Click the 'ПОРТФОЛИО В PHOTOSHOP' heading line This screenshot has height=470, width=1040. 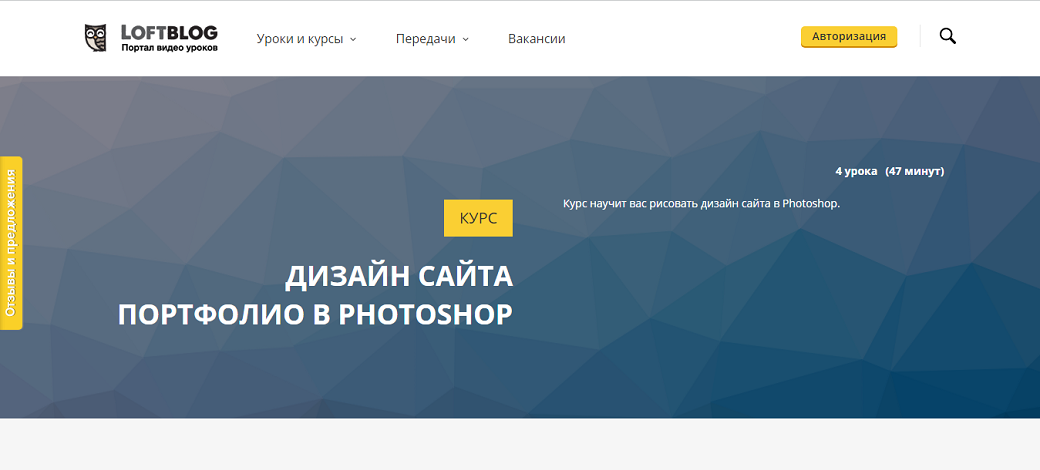pos(315,313)
